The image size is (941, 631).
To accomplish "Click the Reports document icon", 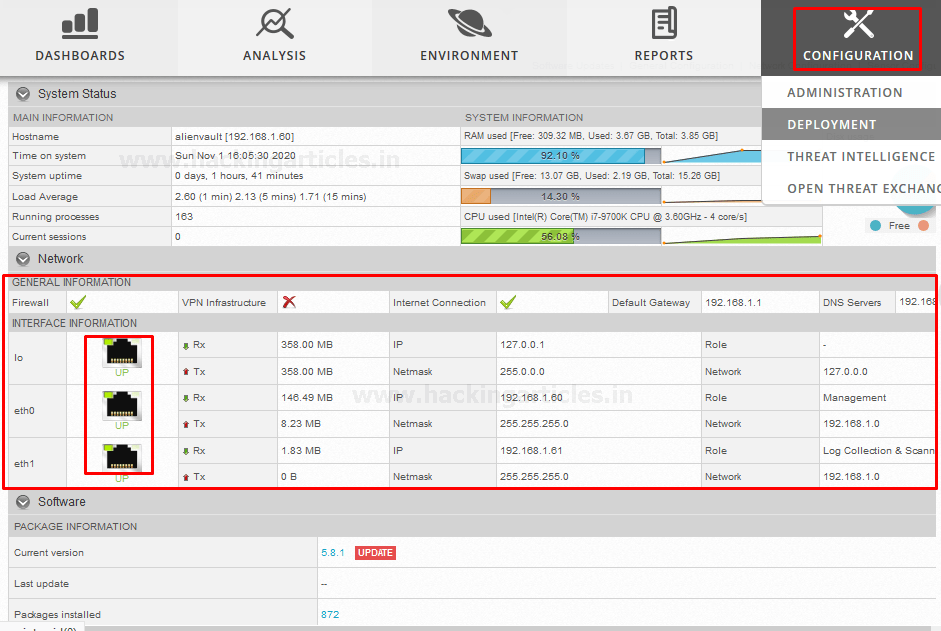I will click(x=663, y=24).
